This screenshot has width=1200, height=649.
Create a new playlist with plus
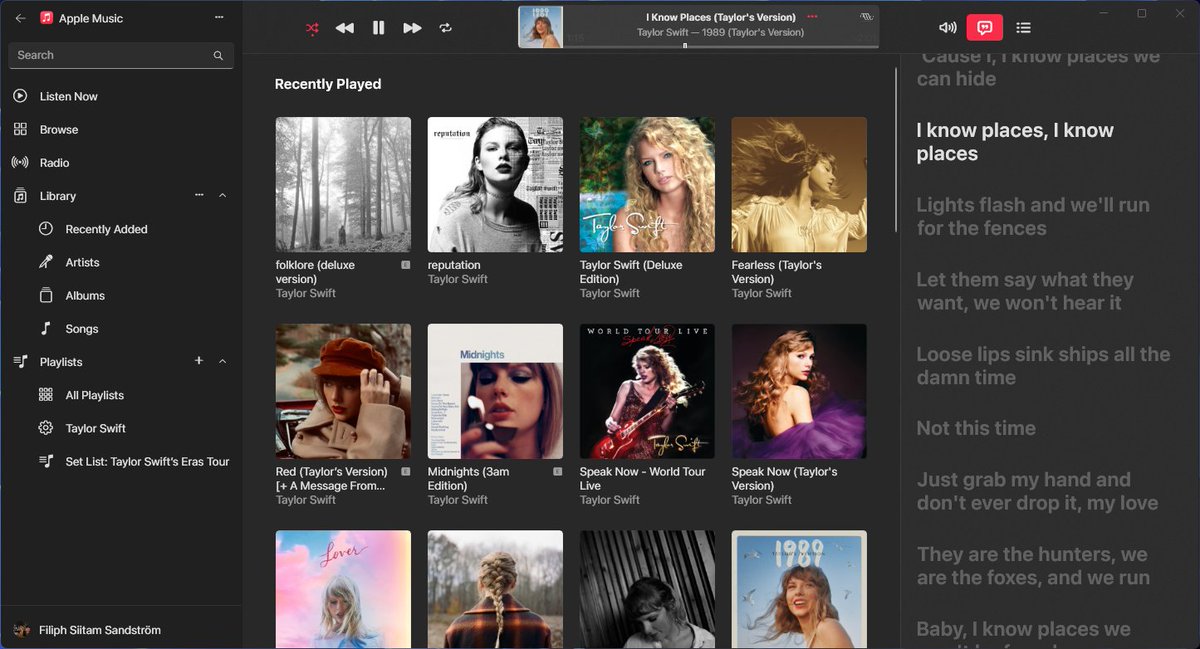click(198, 361)
